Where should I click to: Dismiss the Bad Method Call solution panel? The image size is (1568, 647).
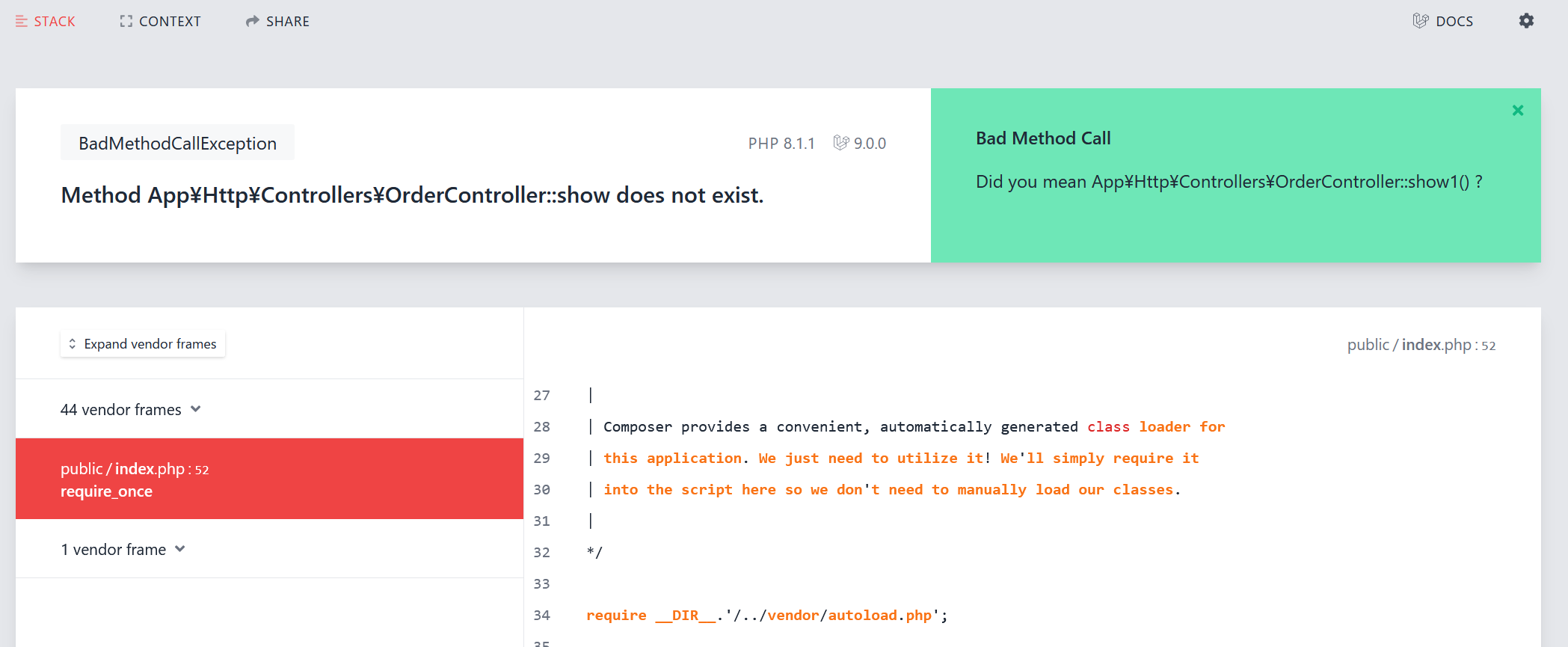pos(1518,111)
